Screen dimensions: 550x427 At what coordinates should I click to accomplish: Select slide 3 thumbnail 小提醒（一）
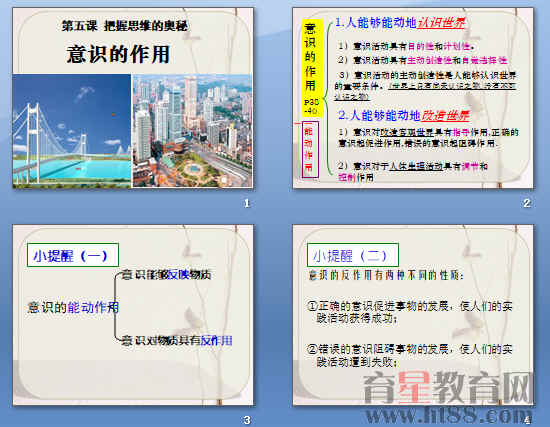[x=133, y=315]
